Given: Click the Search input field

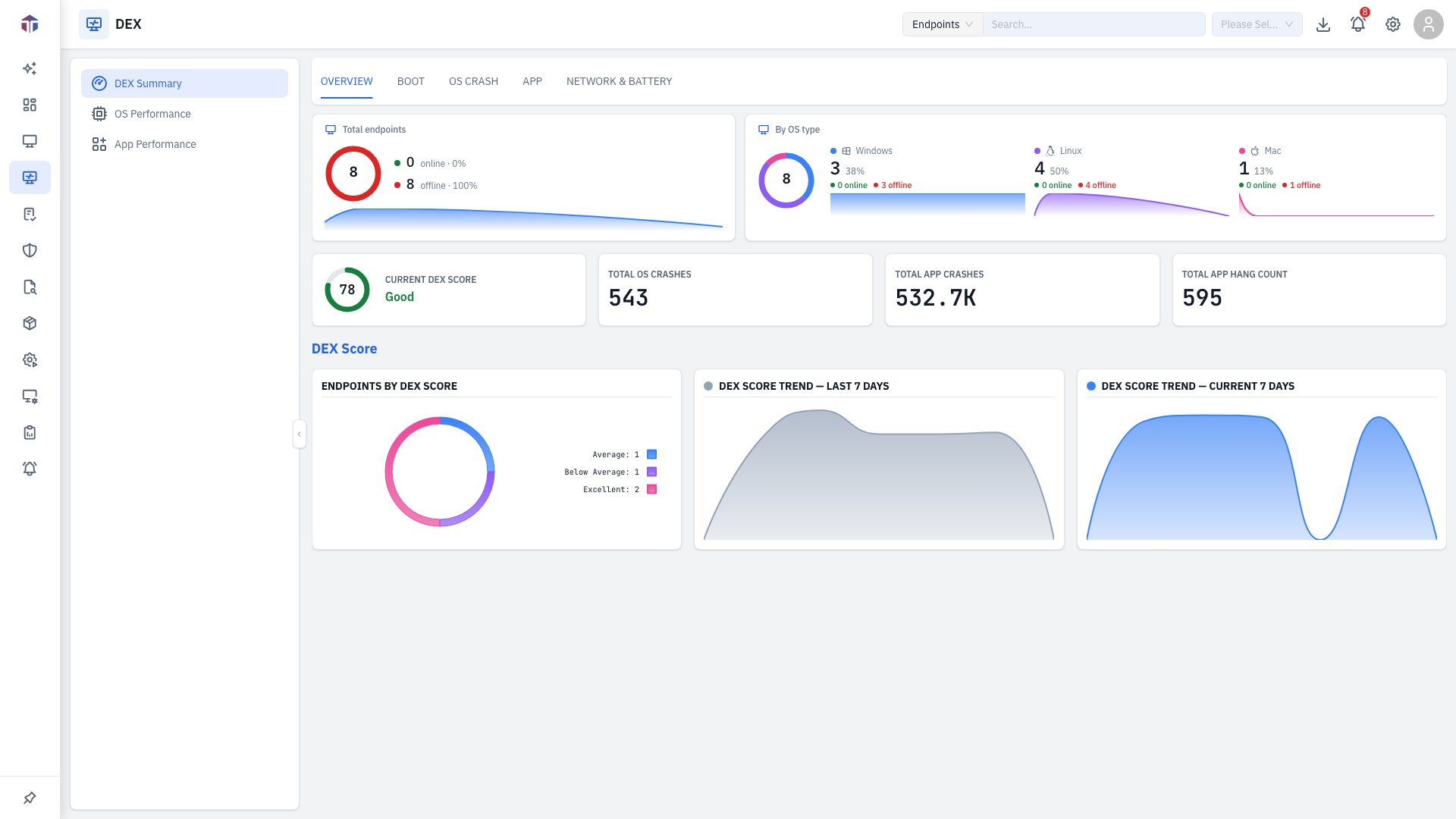Looking at the screenshot, I should tap(1094, 24).
